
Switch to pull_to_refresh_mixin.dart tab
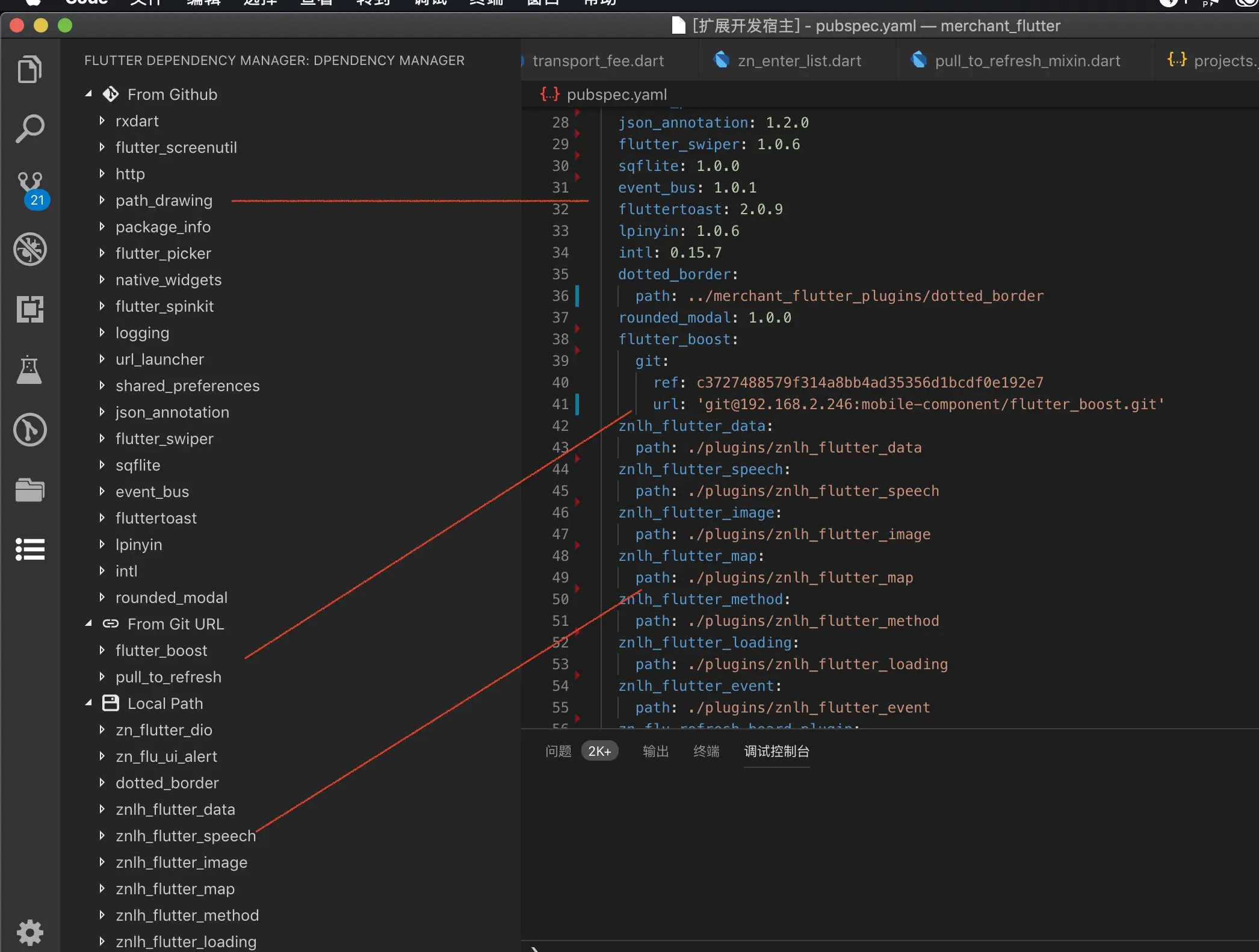pyautogui.click(x=1027, y=61)
